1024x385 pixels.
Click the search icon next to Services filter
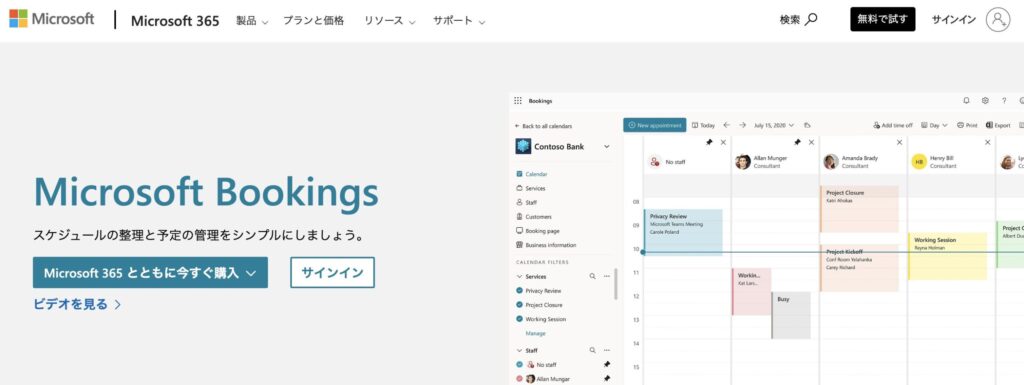coord(592,276)
